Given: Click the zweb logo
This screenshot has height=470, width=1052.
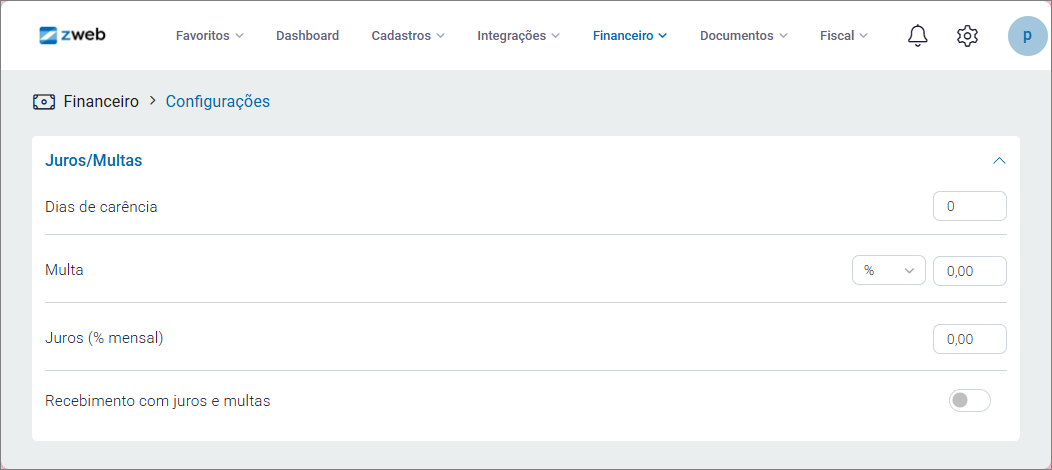Looking at the screenshot, I should coord(72,35).
